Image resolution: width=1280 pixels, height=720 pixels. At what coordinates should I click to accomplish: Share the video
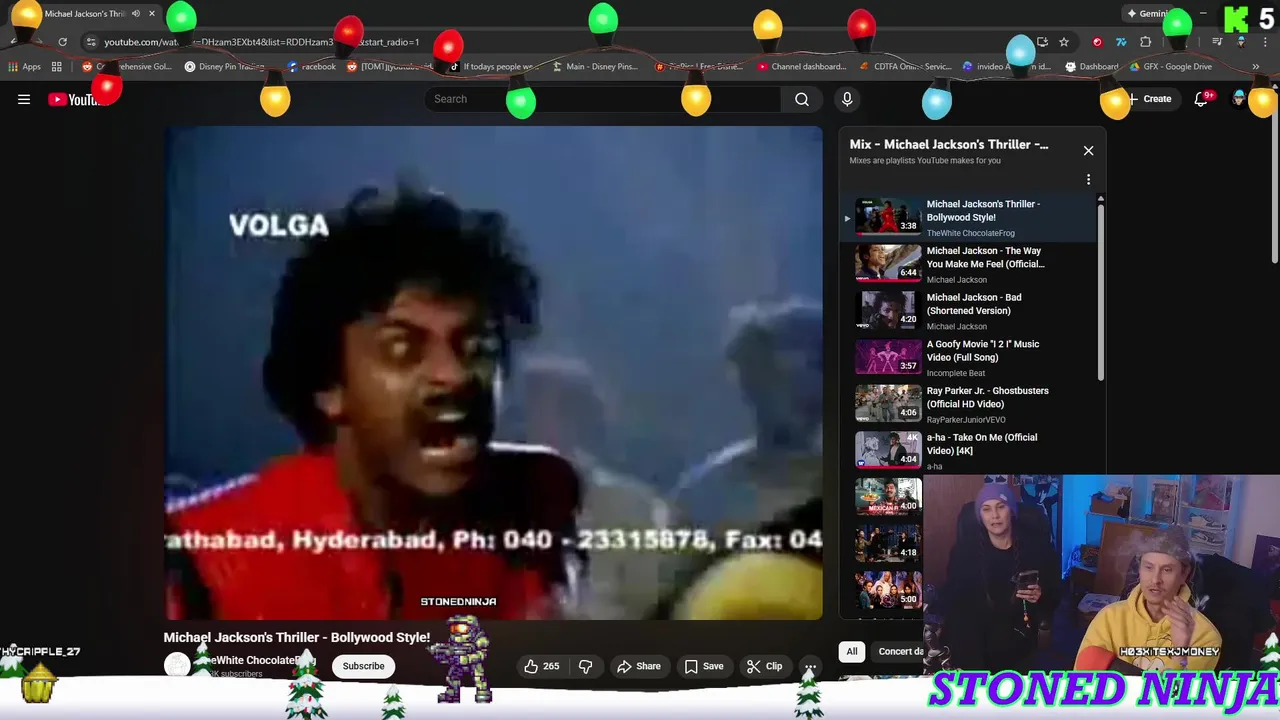tap(639, 666)
